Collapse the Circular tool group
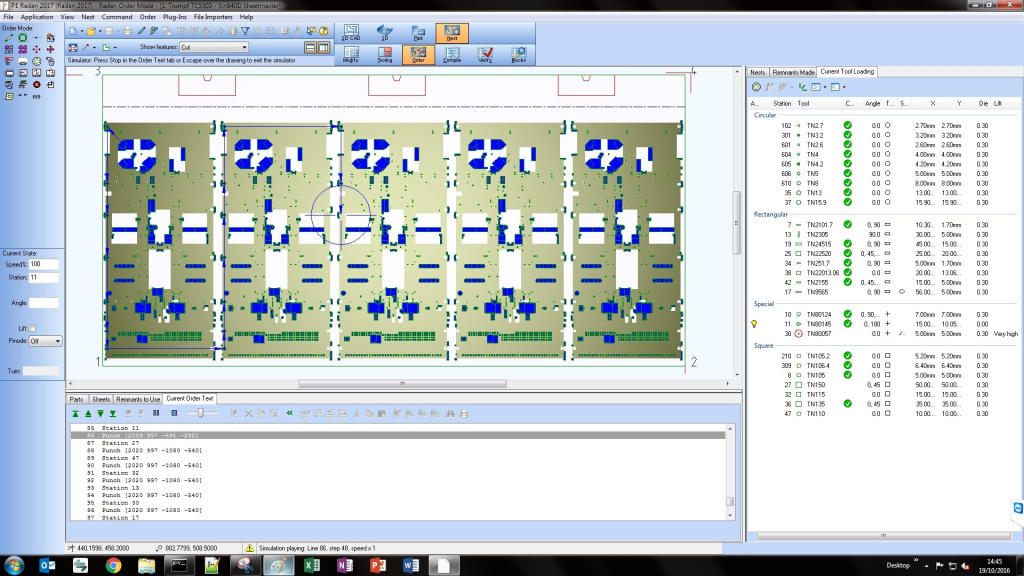1024x576 pixels. click(x=766, y=115)
